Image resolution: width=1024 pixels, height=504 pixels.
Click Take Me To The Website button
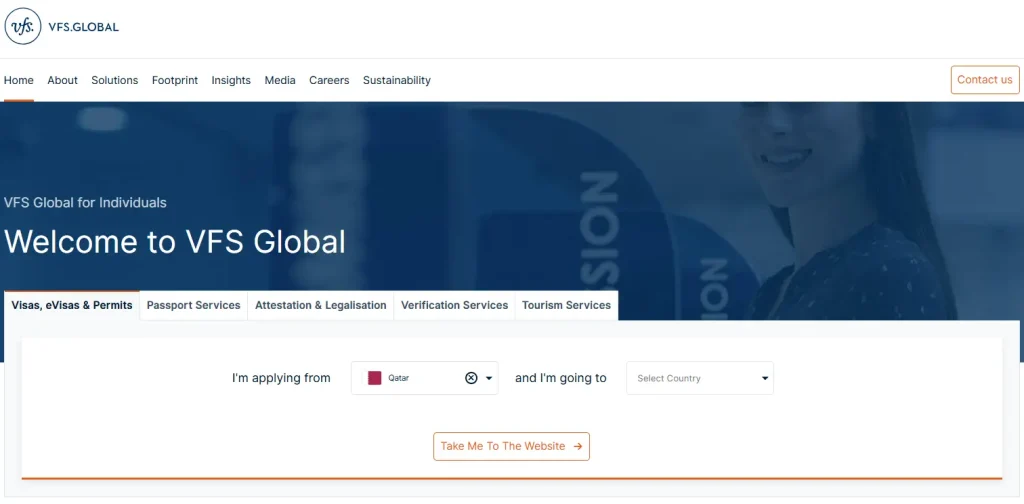click(x=511, y=447)
